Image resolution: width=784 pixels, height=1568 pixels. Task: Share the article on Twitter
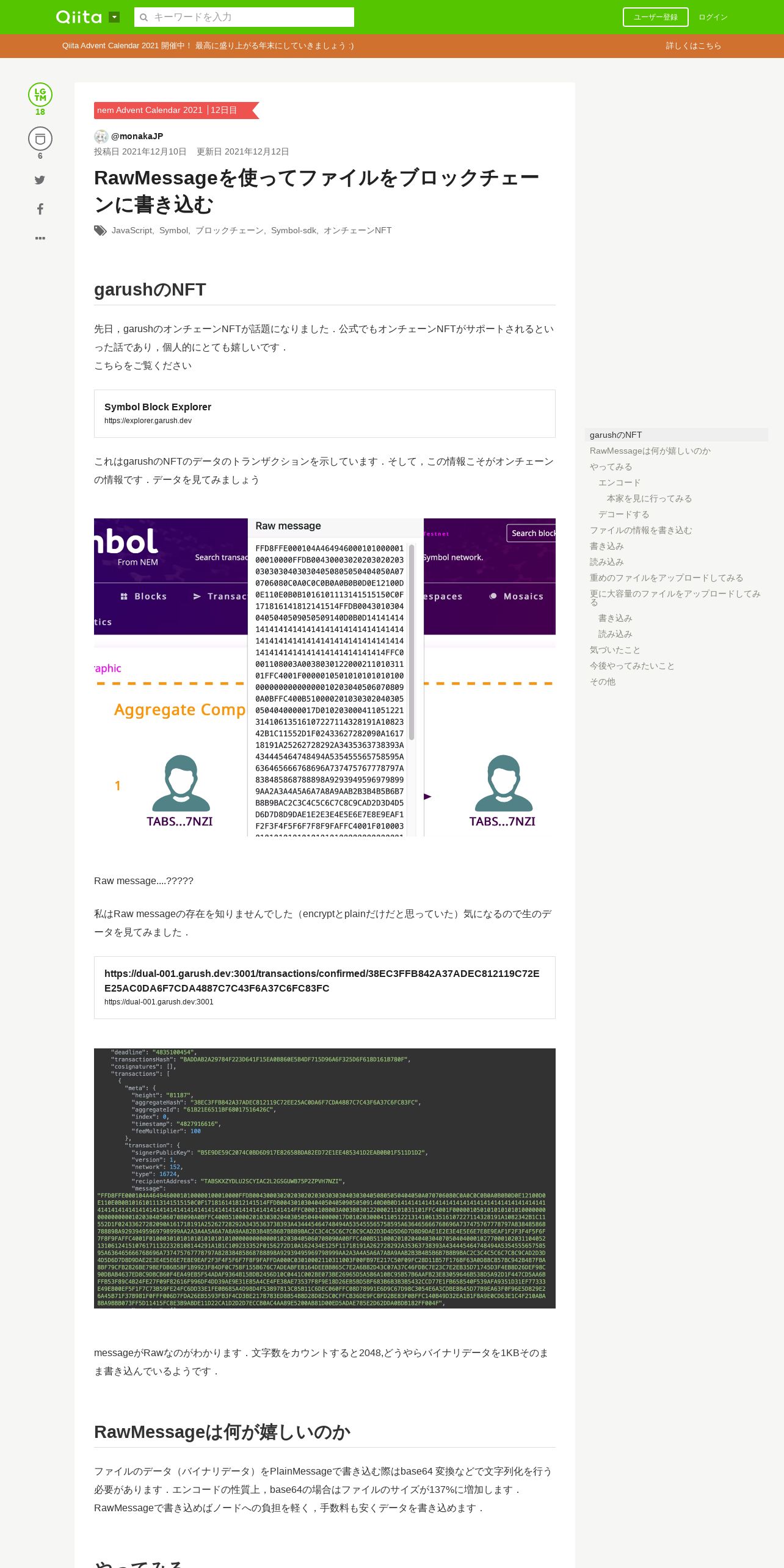pos(40,180)
